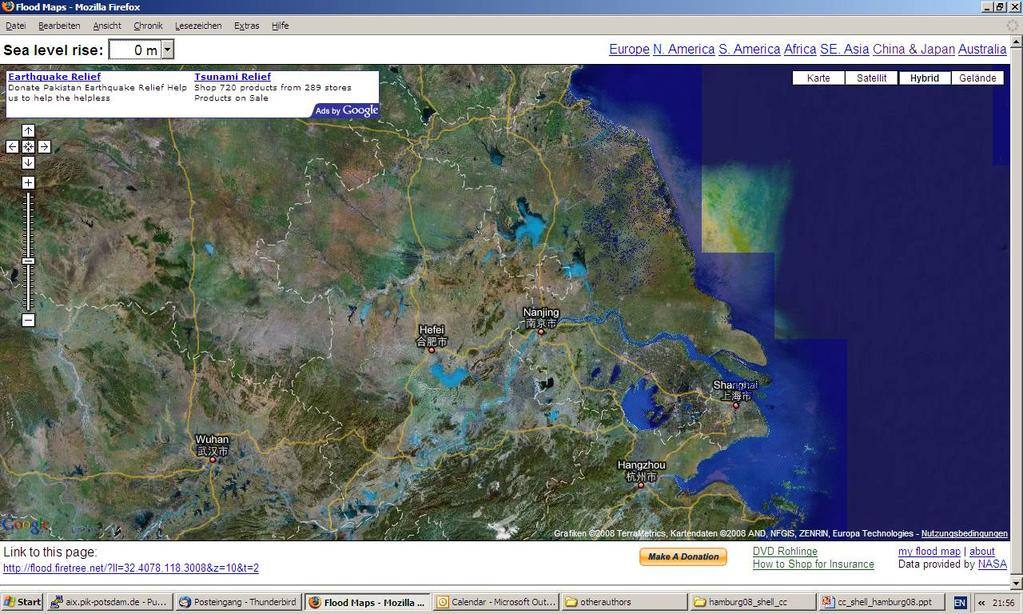Open the hamburg08_shell_cc folder taskbar item
Viewport: 1023px width, 614px height.
pos(752,602)
